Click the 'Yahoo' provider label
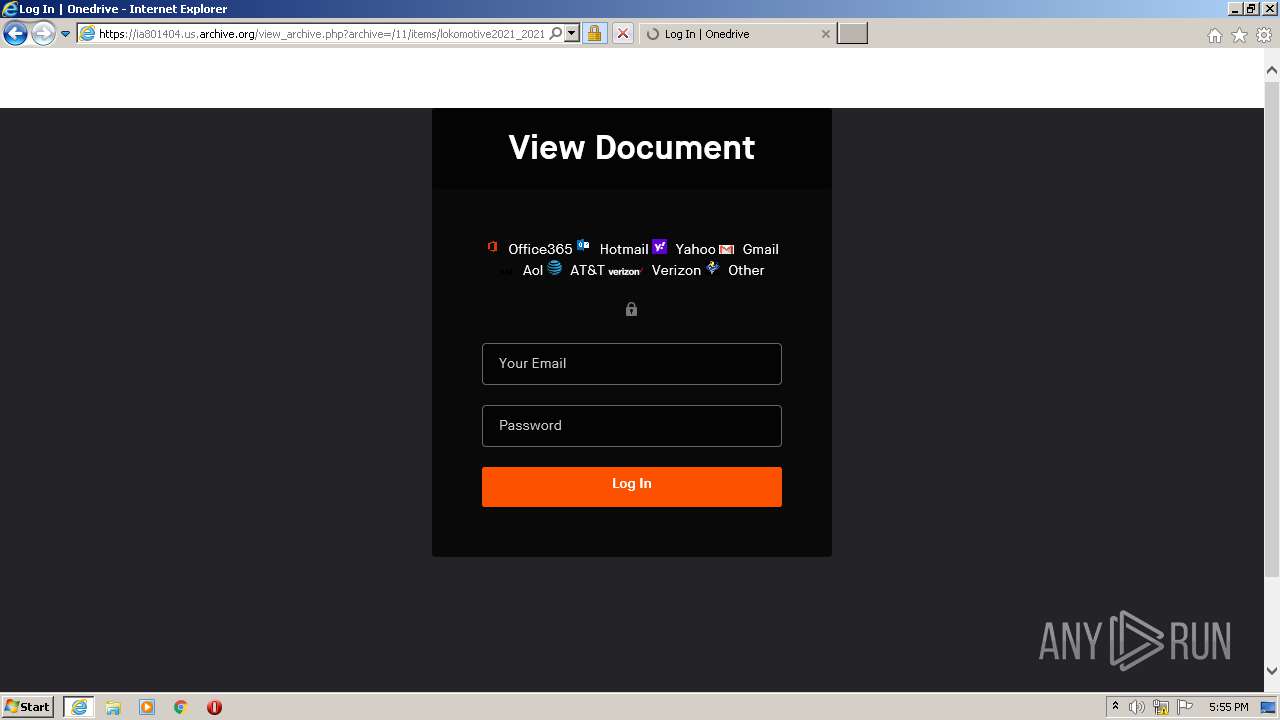This screenshot has width=1280, height=720. point(695,249)
